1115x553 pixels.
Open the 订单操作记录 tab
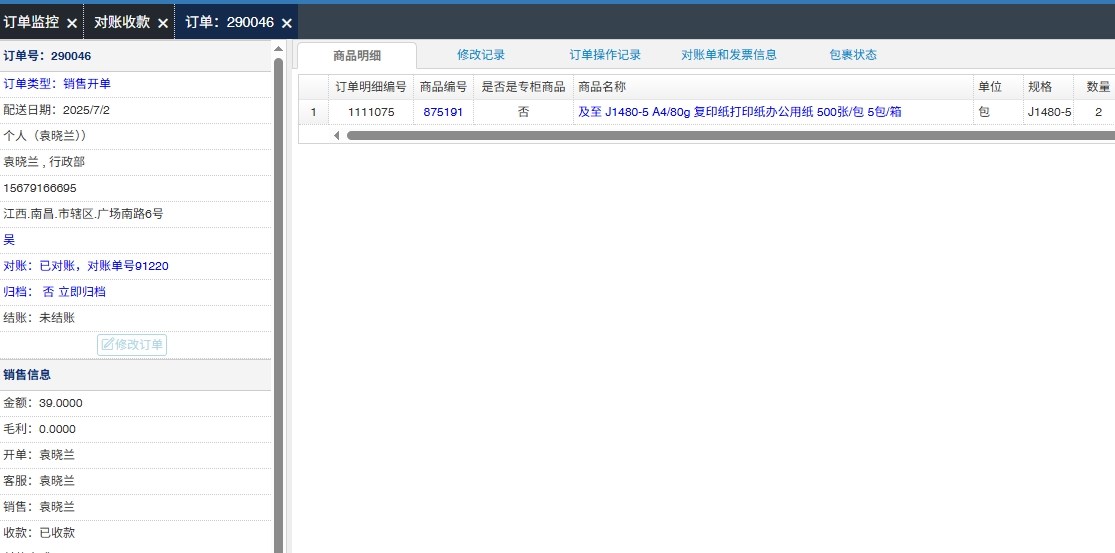(x=605, y=55)
